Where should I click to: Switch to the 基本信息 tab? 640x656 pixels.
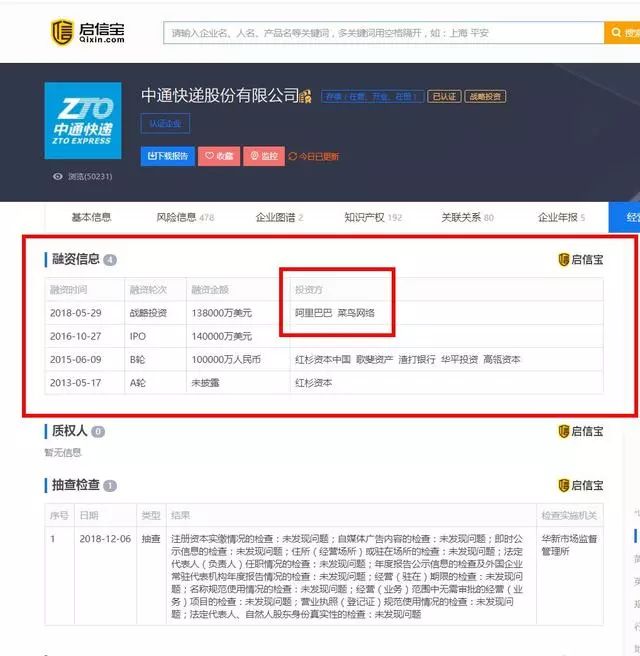click(91, 217)
